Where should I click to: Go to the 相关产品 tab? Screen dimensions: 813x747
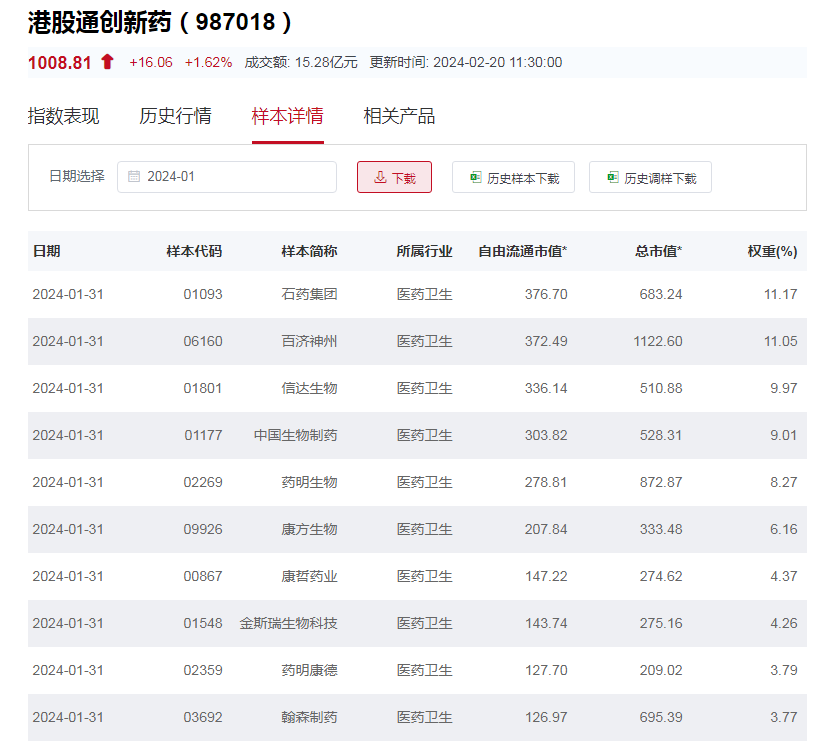click(x=399, y=116)
